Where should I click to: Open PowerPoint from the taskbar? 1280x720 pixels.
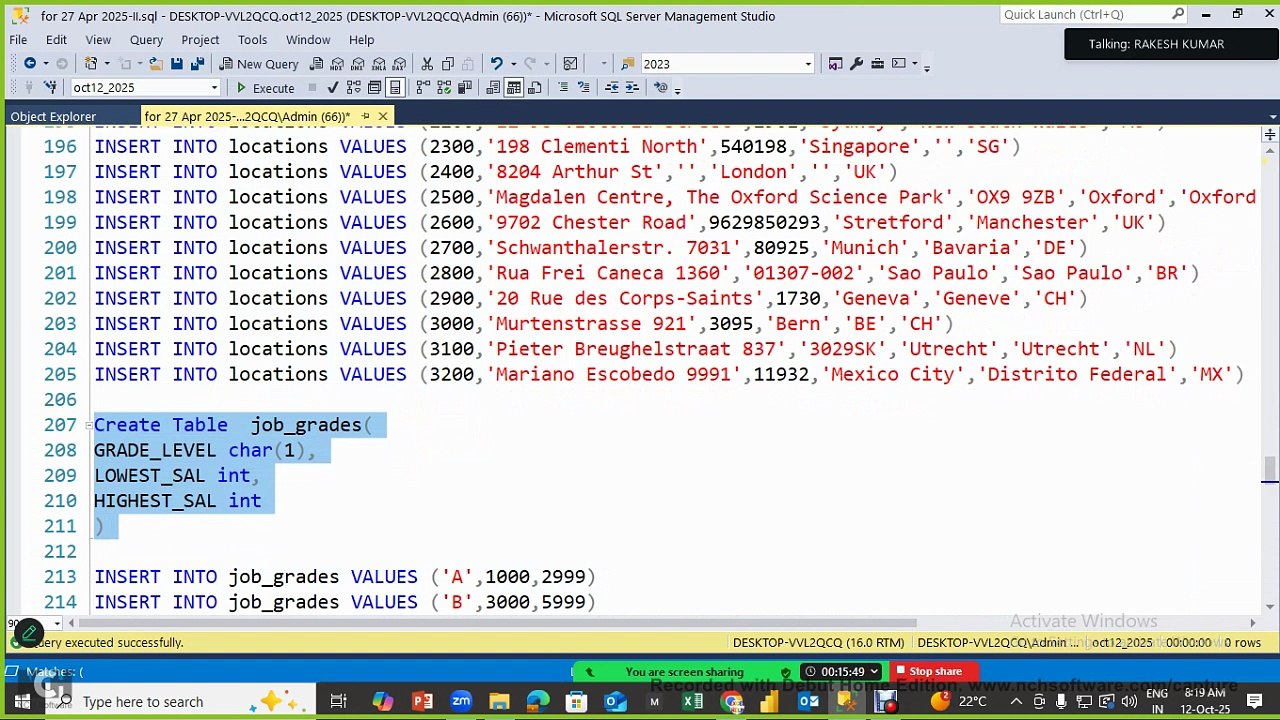[422, 702]
